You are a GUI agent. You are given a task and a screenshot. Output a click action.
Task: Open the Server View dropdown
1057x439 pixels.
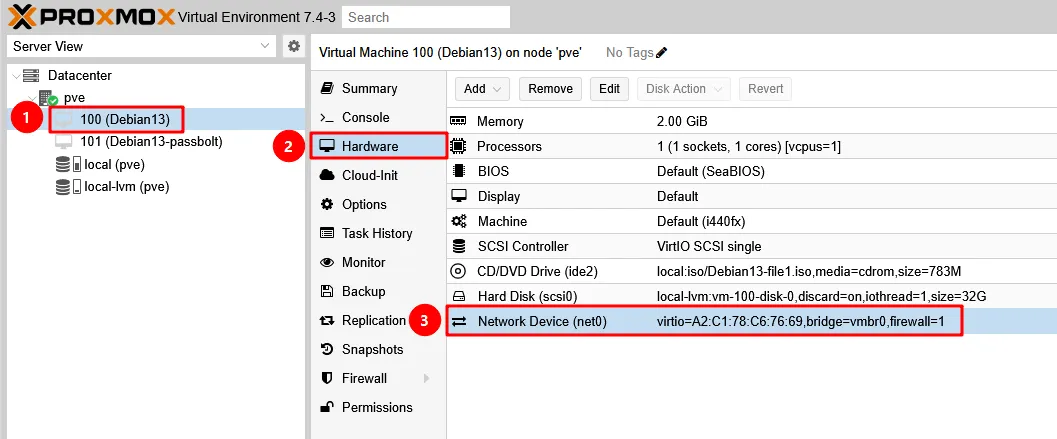(142, 47)
